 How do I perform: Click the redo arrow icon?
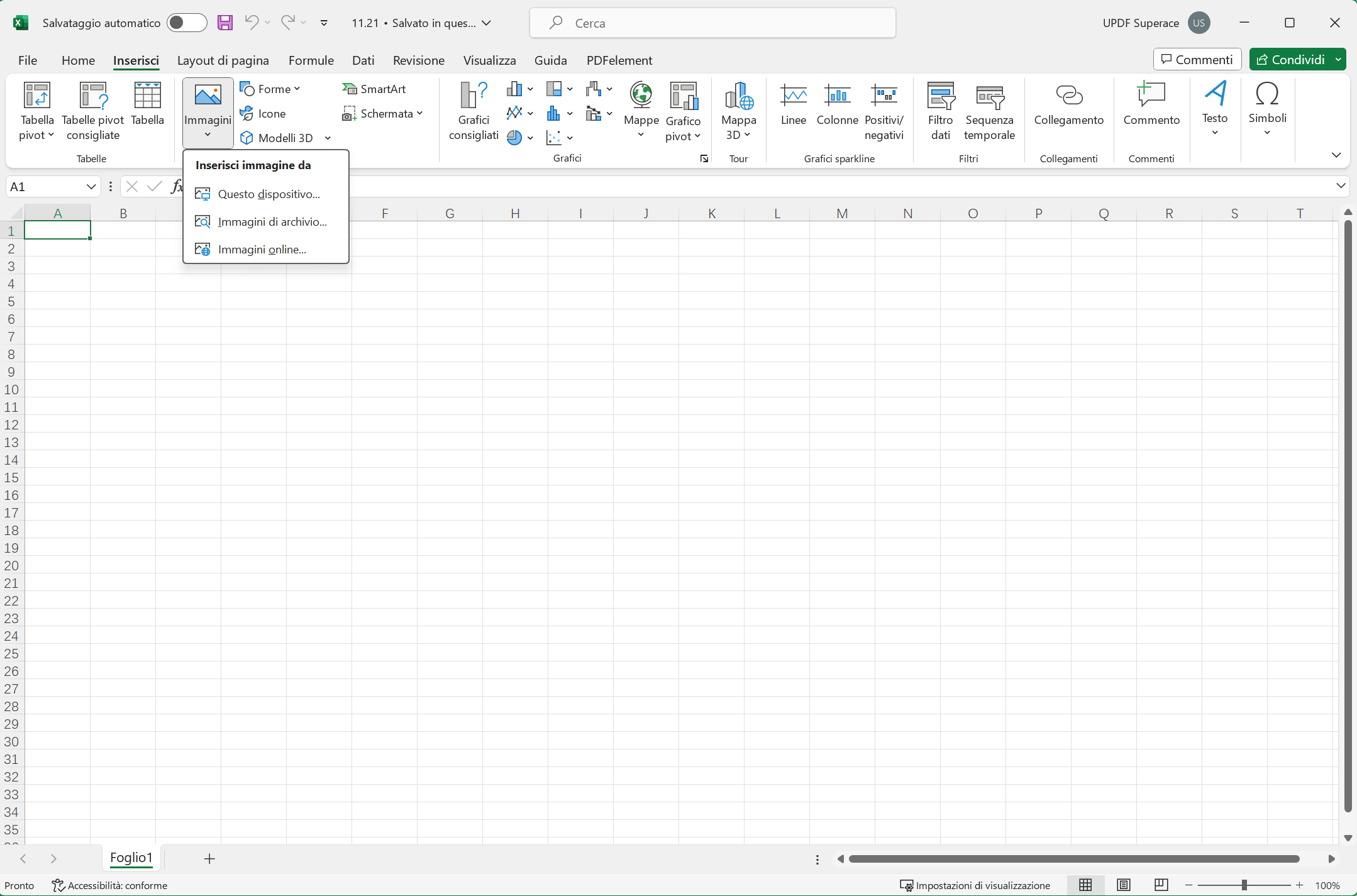point(287,23)
